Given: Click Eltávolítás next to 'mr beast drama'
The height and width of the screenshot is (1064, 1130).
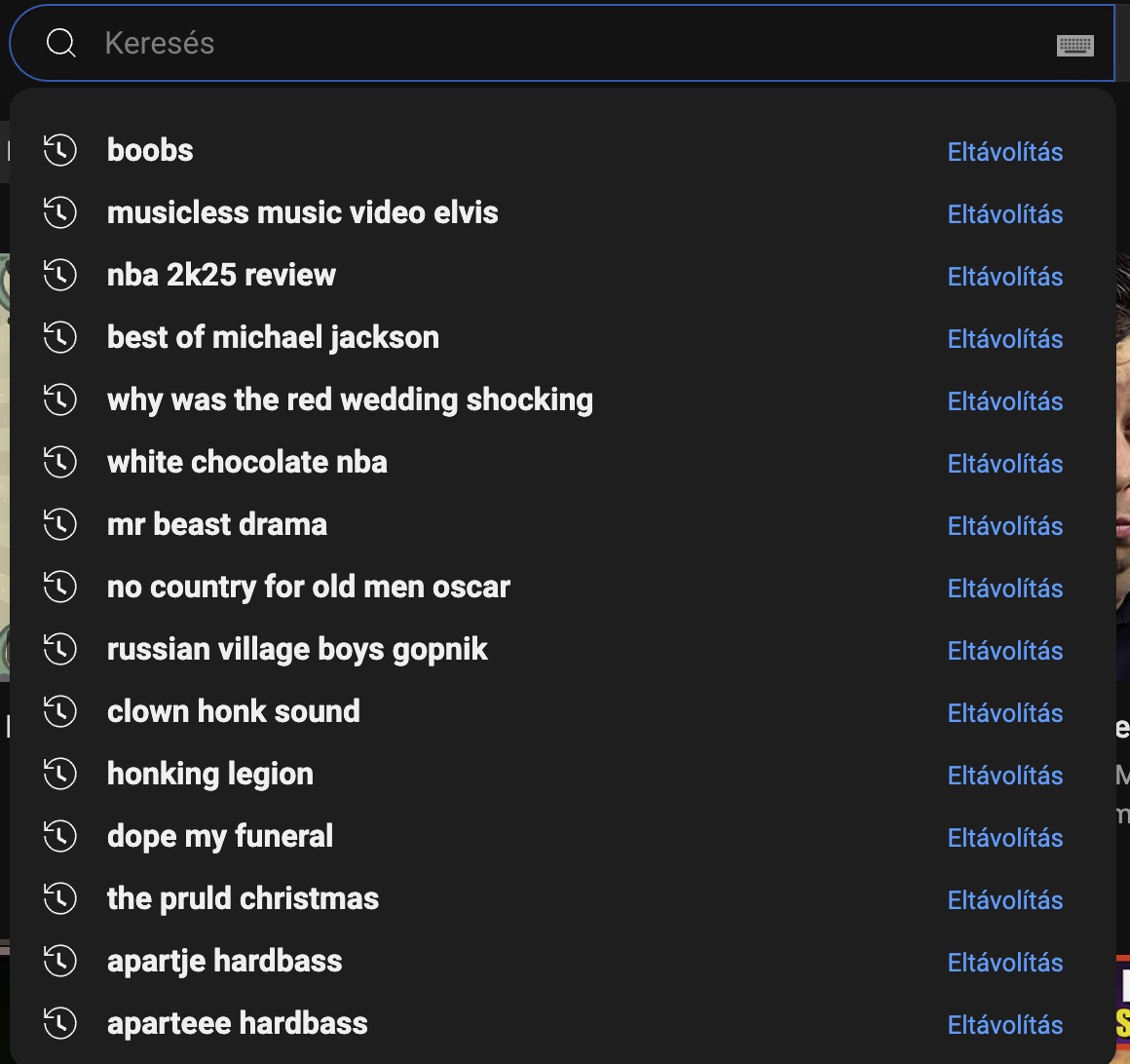Looking at the screenshot, I should pos(1004,526).
